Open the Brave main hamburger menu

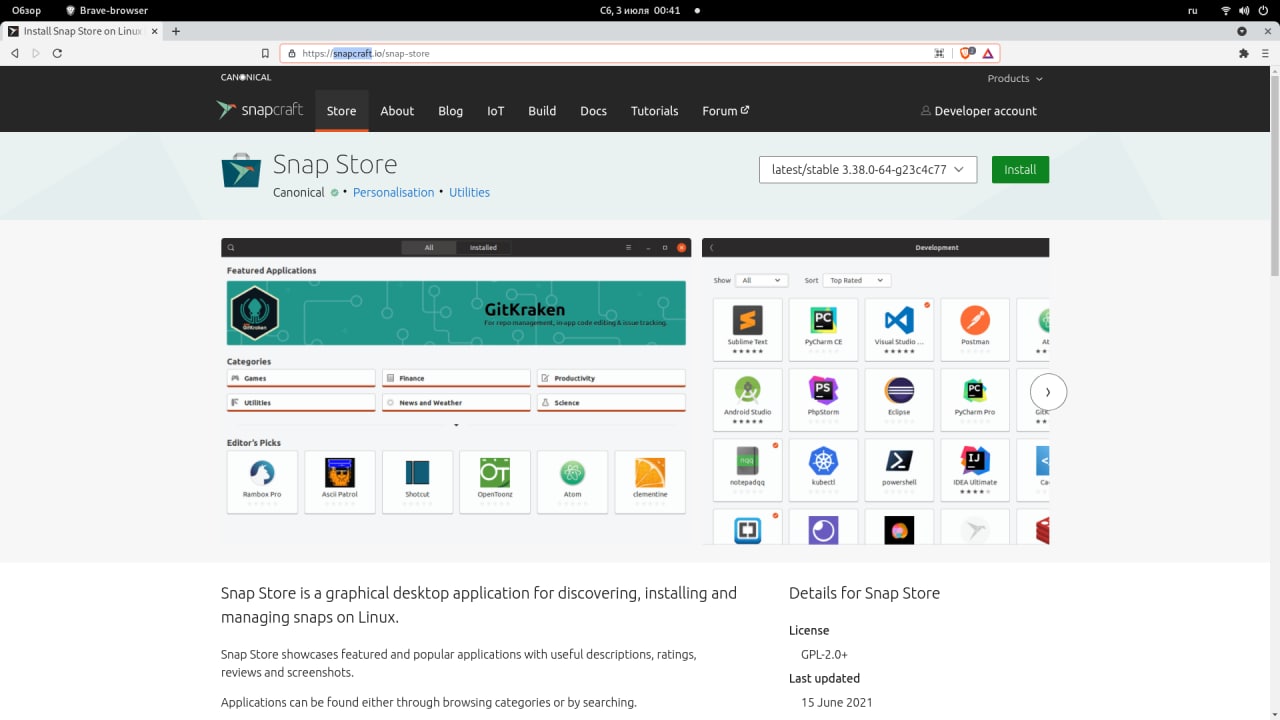click(x=1265, y=53)
